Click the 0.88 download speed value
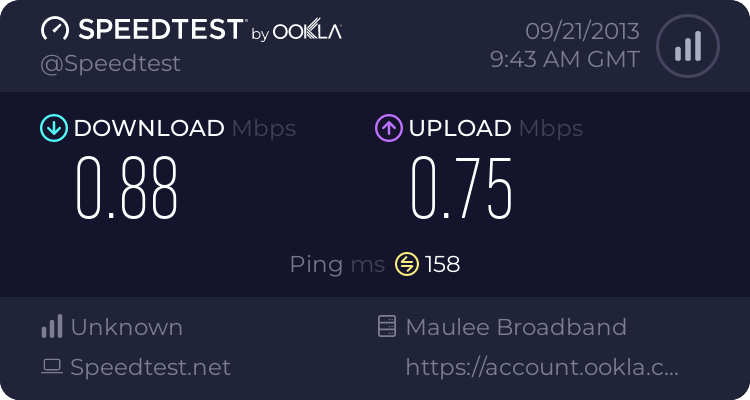 click(x=128, y=187)
